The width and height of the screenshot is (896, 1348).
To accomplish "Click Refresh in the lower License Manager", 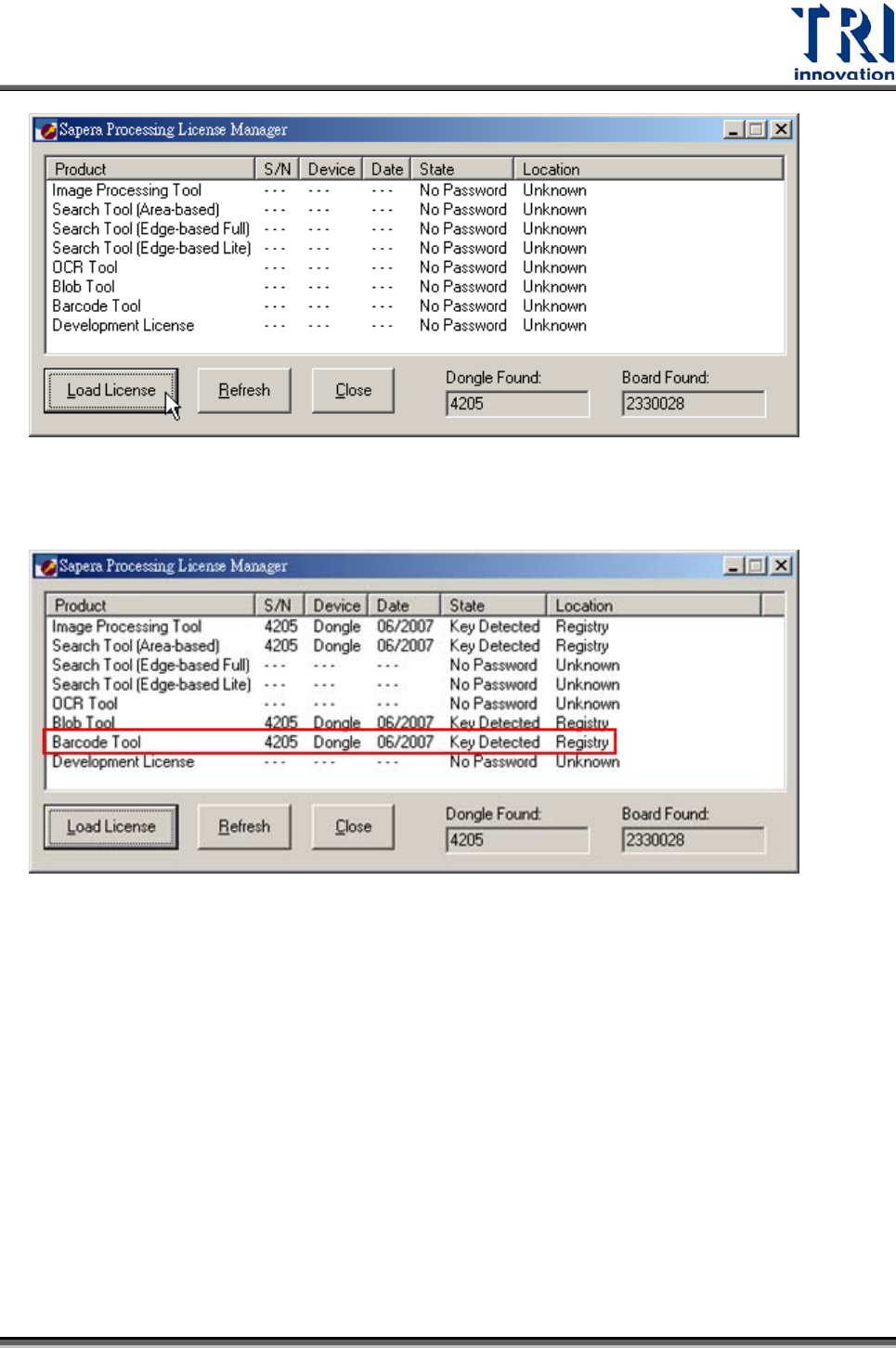I will click(244, 827).
